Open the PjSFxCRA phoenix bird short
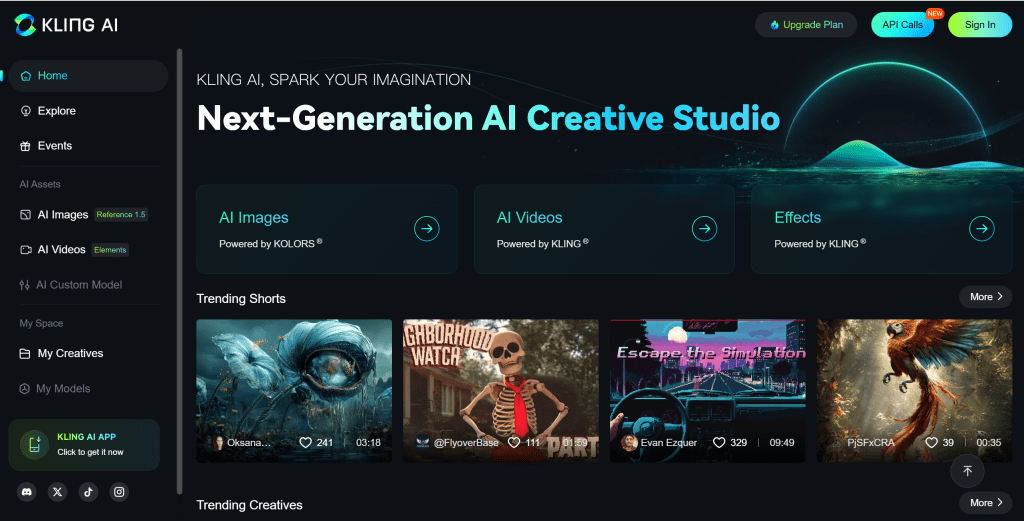This screenshot has width=1024, height=521. 914,390
